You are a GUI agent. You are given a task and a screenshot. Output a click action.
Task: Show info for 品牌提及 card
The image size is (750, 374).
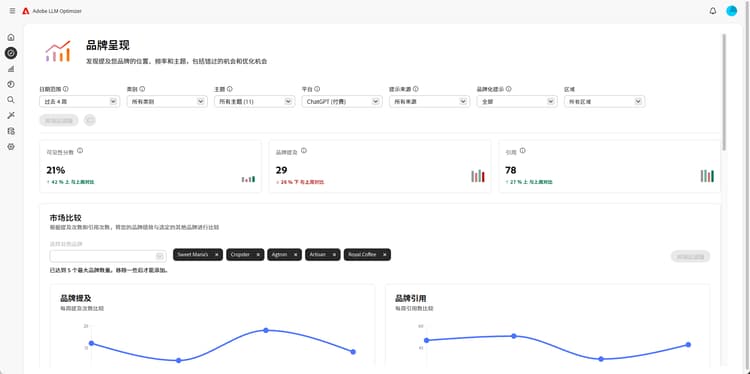click(x=304, y=151)
